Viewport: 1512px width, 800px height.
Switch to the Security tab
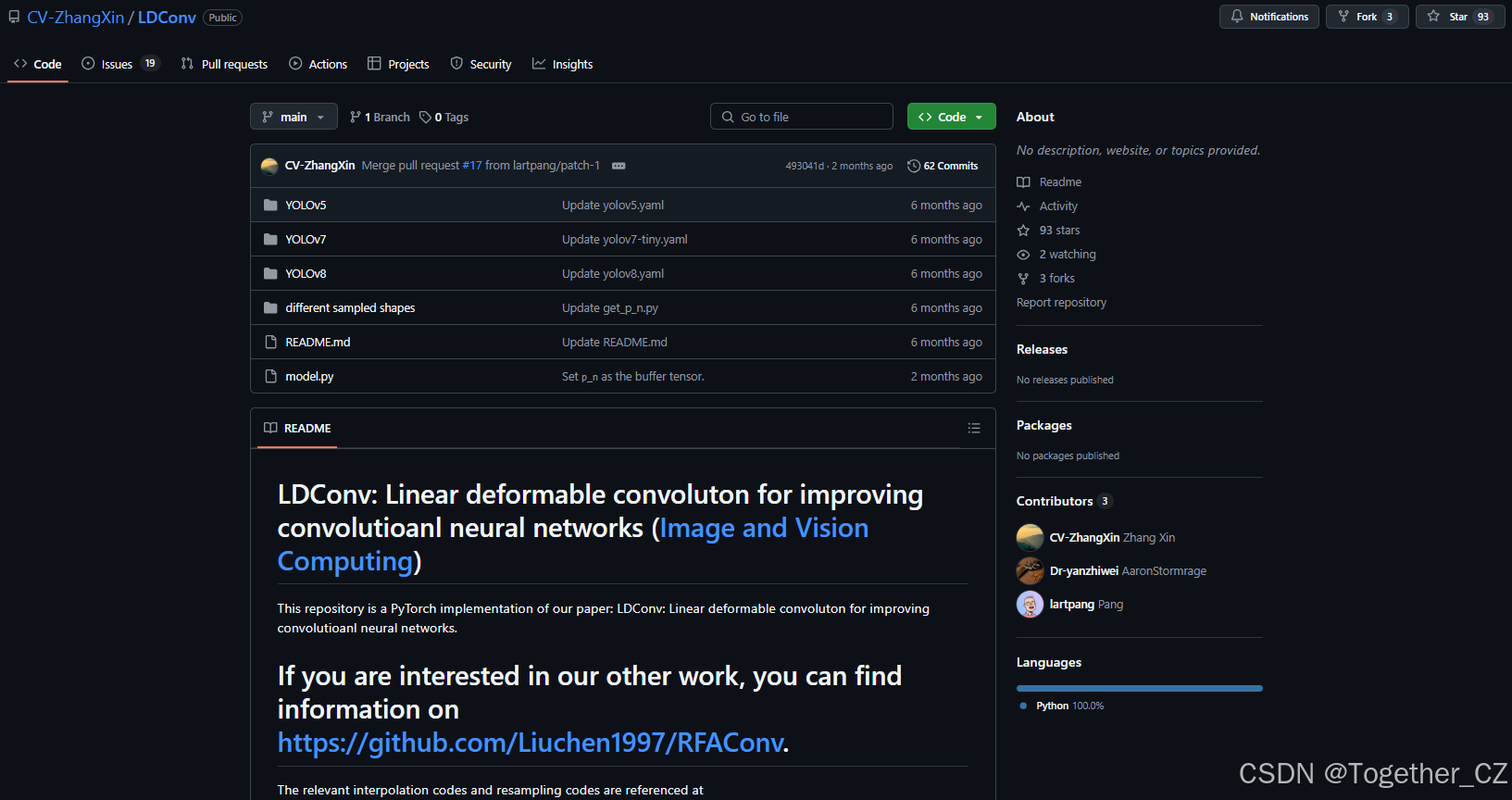pyautogui.click(x=481, y=64)
